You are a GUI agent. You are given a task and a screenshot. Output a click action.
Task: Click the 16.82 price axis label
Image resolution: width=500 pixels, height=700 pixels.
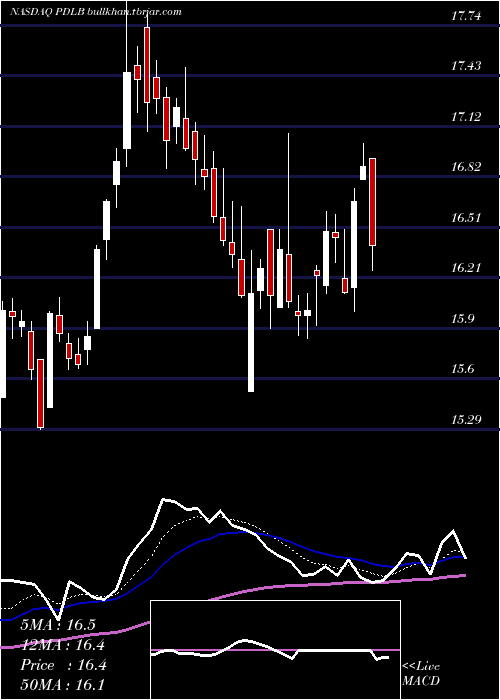[x=466, y=167]
